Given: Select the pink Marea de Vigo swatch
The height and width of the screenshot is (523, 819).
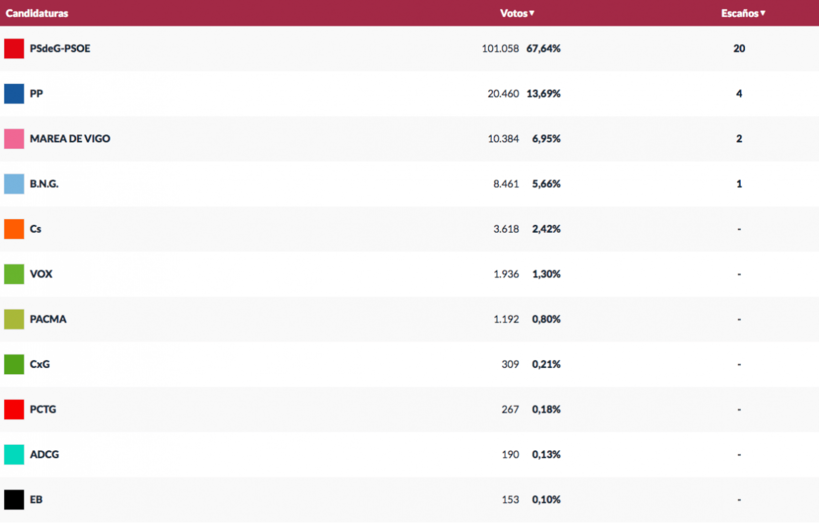Looking at the screenshot, I should [14, 139].
